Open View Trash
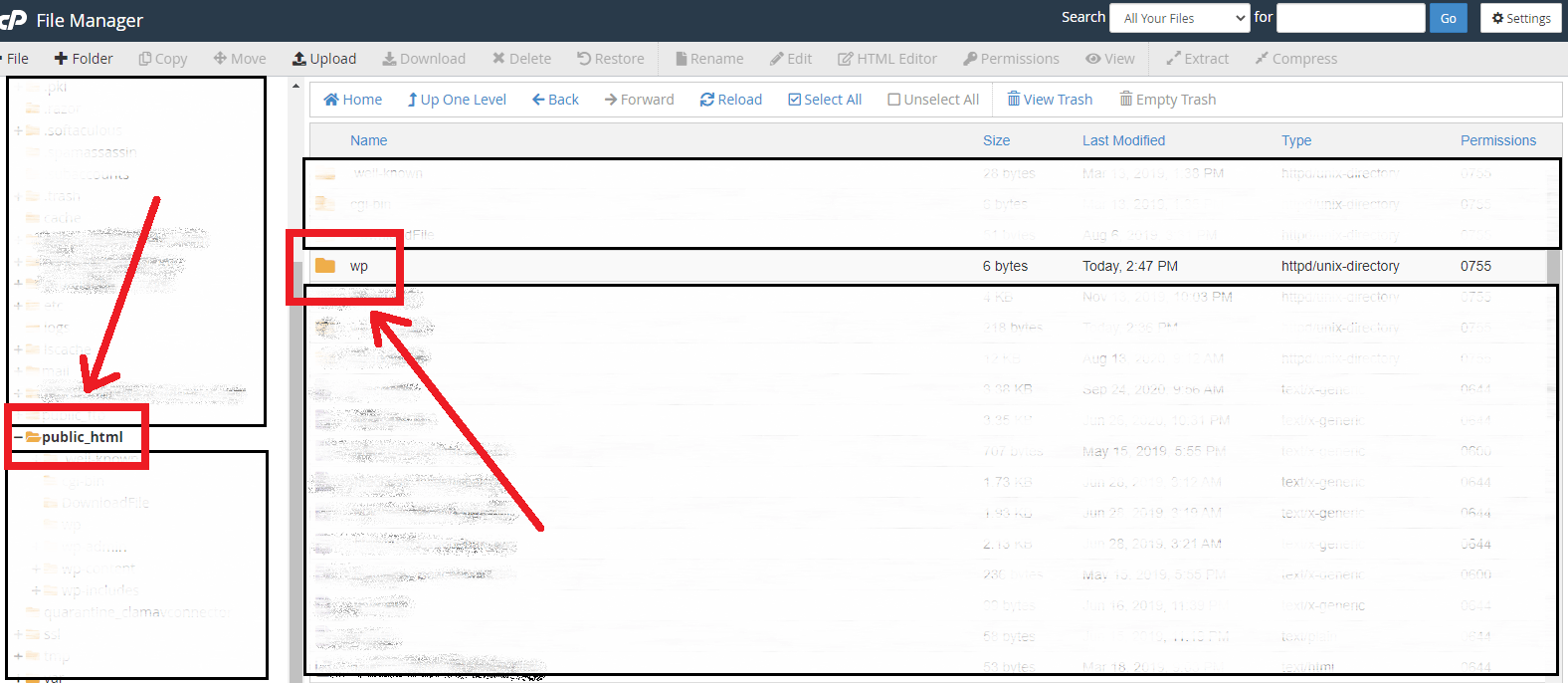 tap(1050, 100)
